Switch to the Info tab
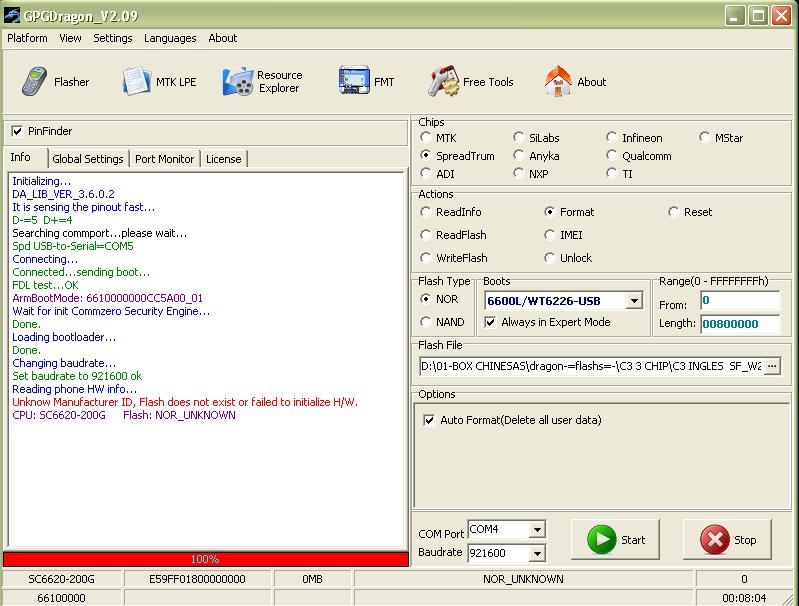 click(x=20, y=157)
